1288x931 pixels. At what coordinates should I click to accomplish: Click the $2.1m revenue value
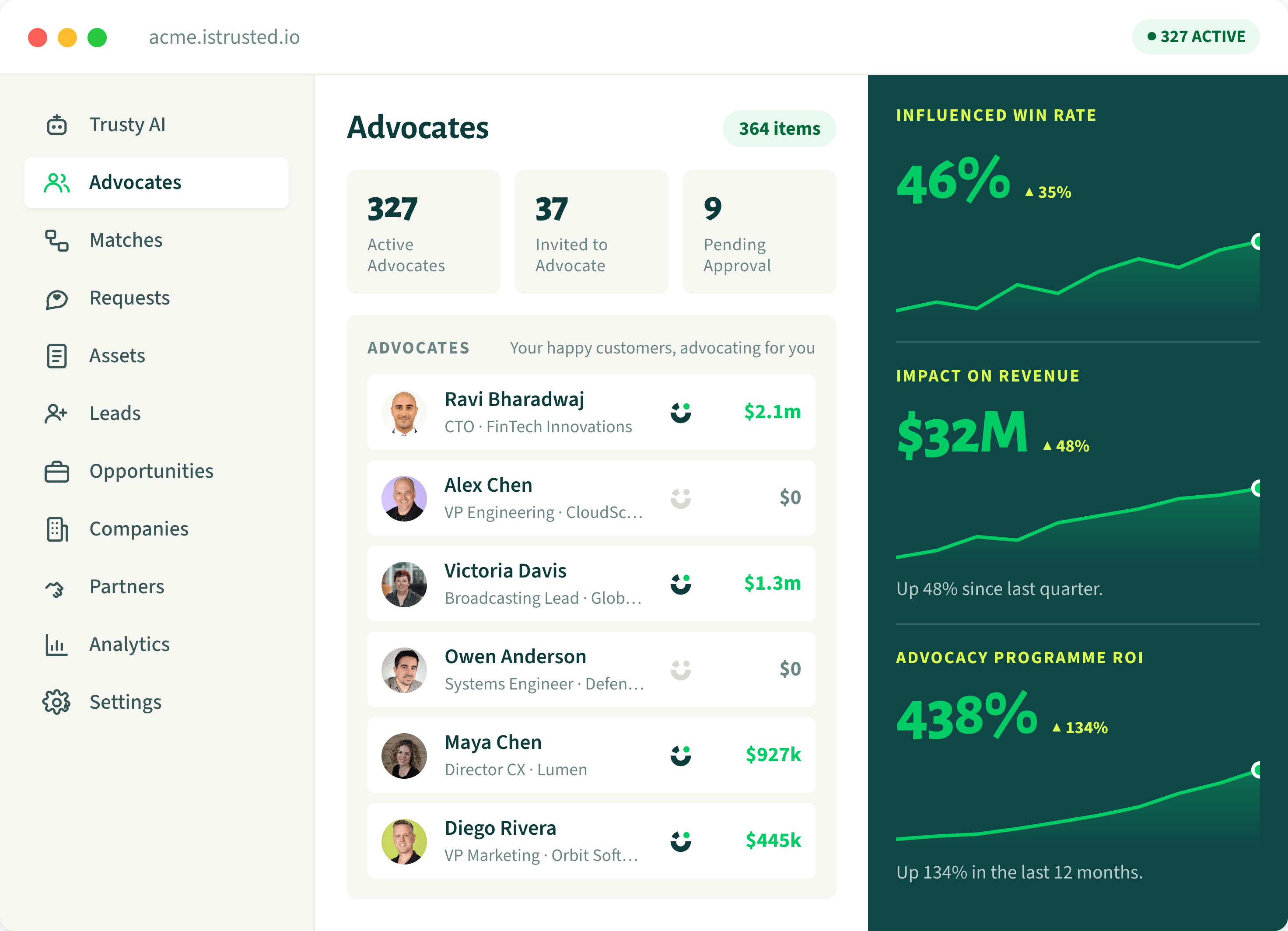pyautogui.click(x=772, y=411)
